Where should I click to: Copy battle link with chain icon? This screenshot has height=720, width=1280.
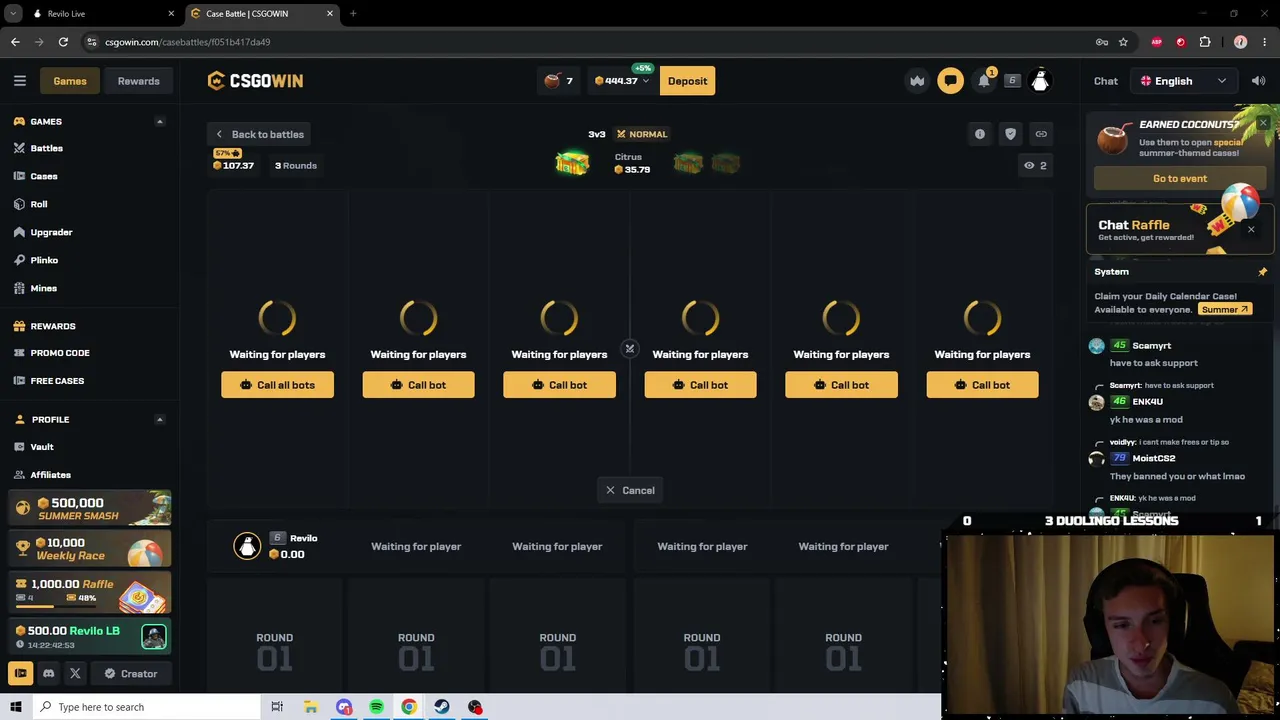(1041, 134)
